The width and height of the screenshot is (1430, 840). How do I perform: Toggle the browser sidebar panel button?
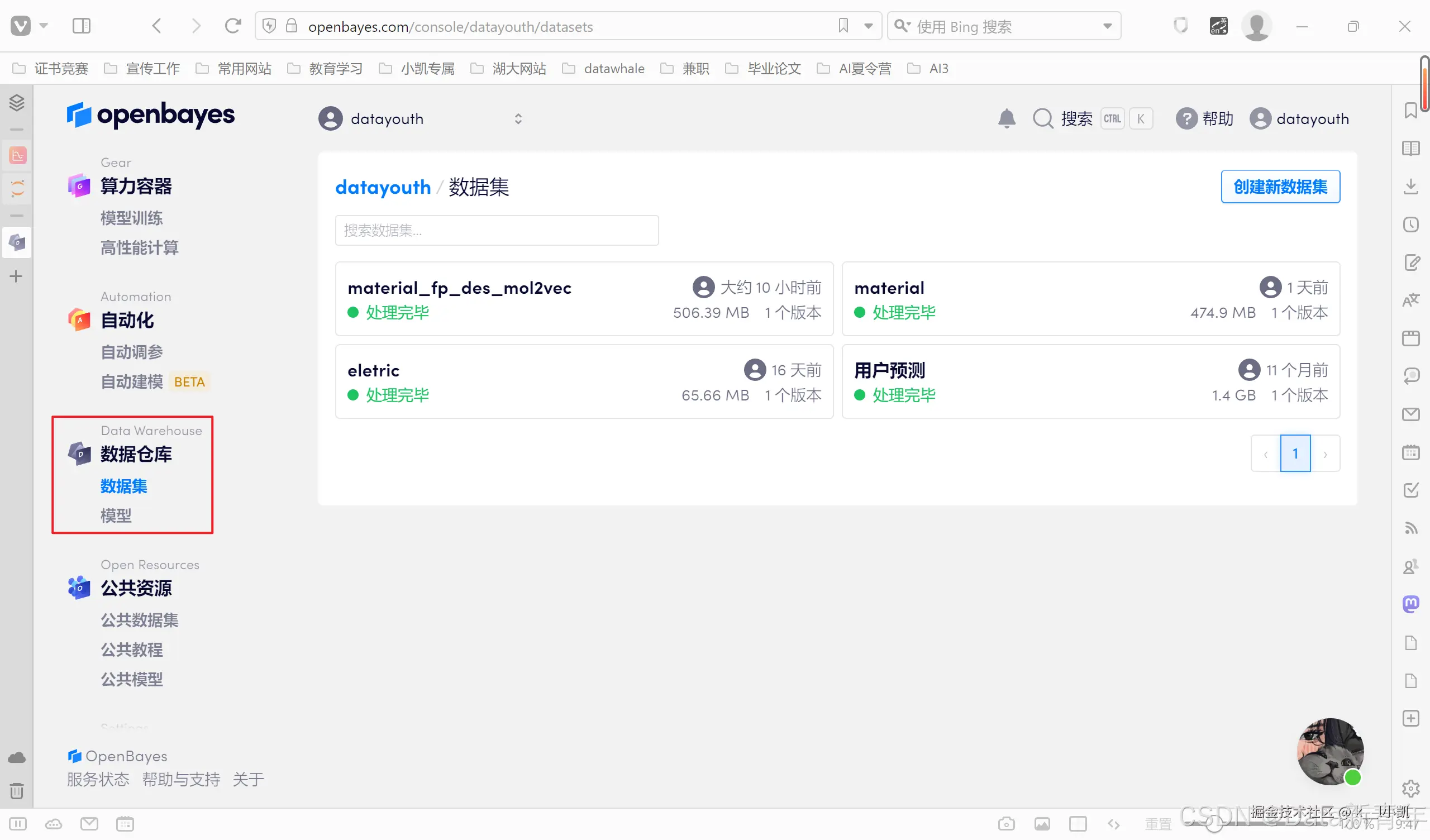(81, 26)
